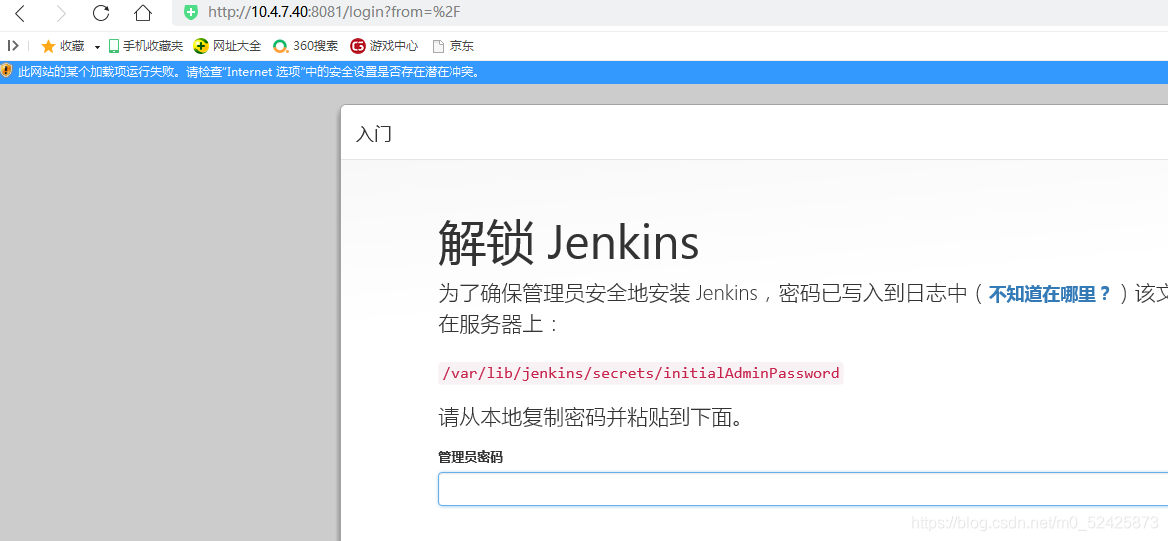Open 360搜索 bookmark

pyautogui.click(x=305, y=46)
